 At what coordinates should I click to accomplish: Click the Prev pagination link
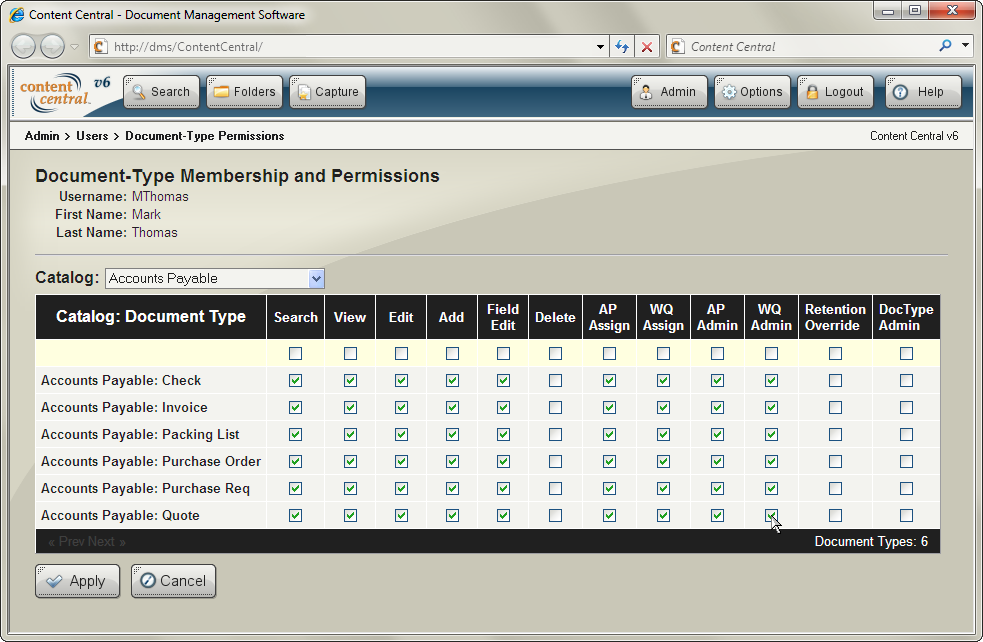(x=64, y=542)
